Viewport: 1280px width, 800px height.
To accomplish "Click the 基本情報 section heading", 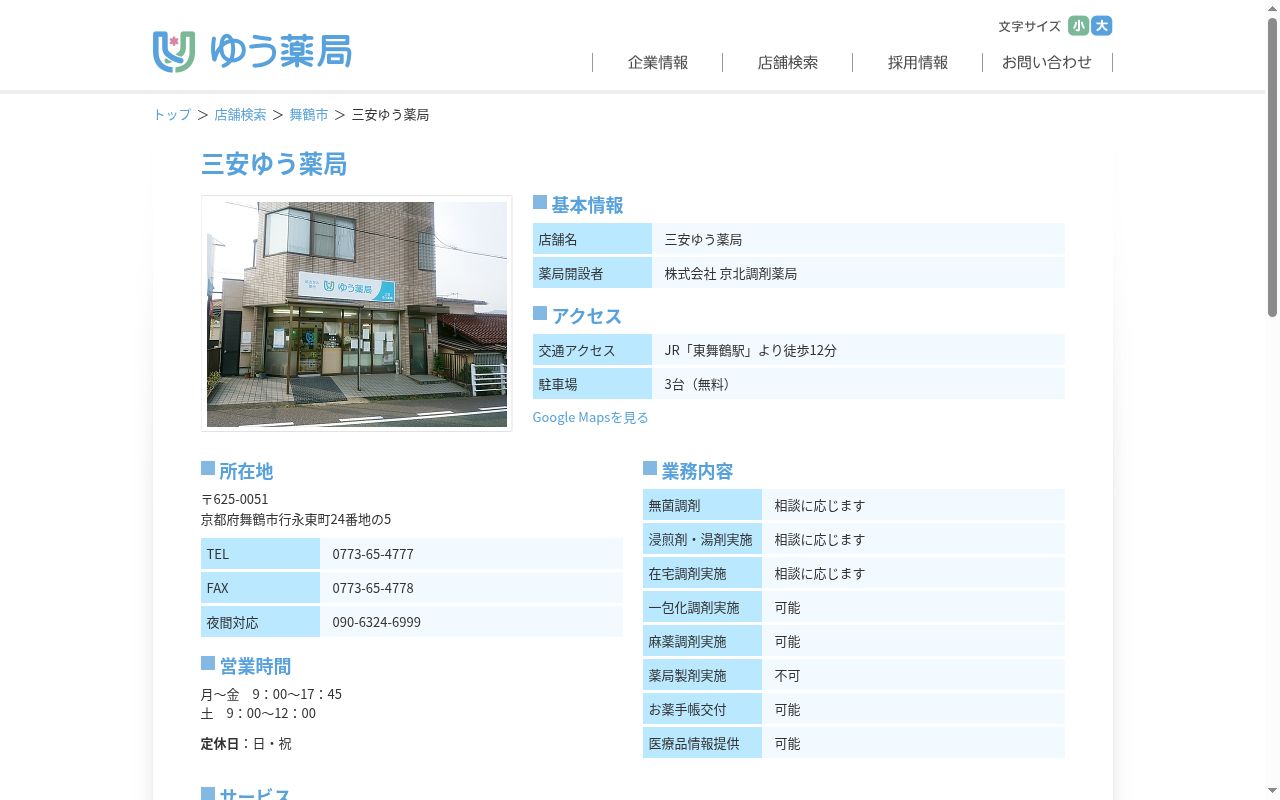I will [587, 205].
